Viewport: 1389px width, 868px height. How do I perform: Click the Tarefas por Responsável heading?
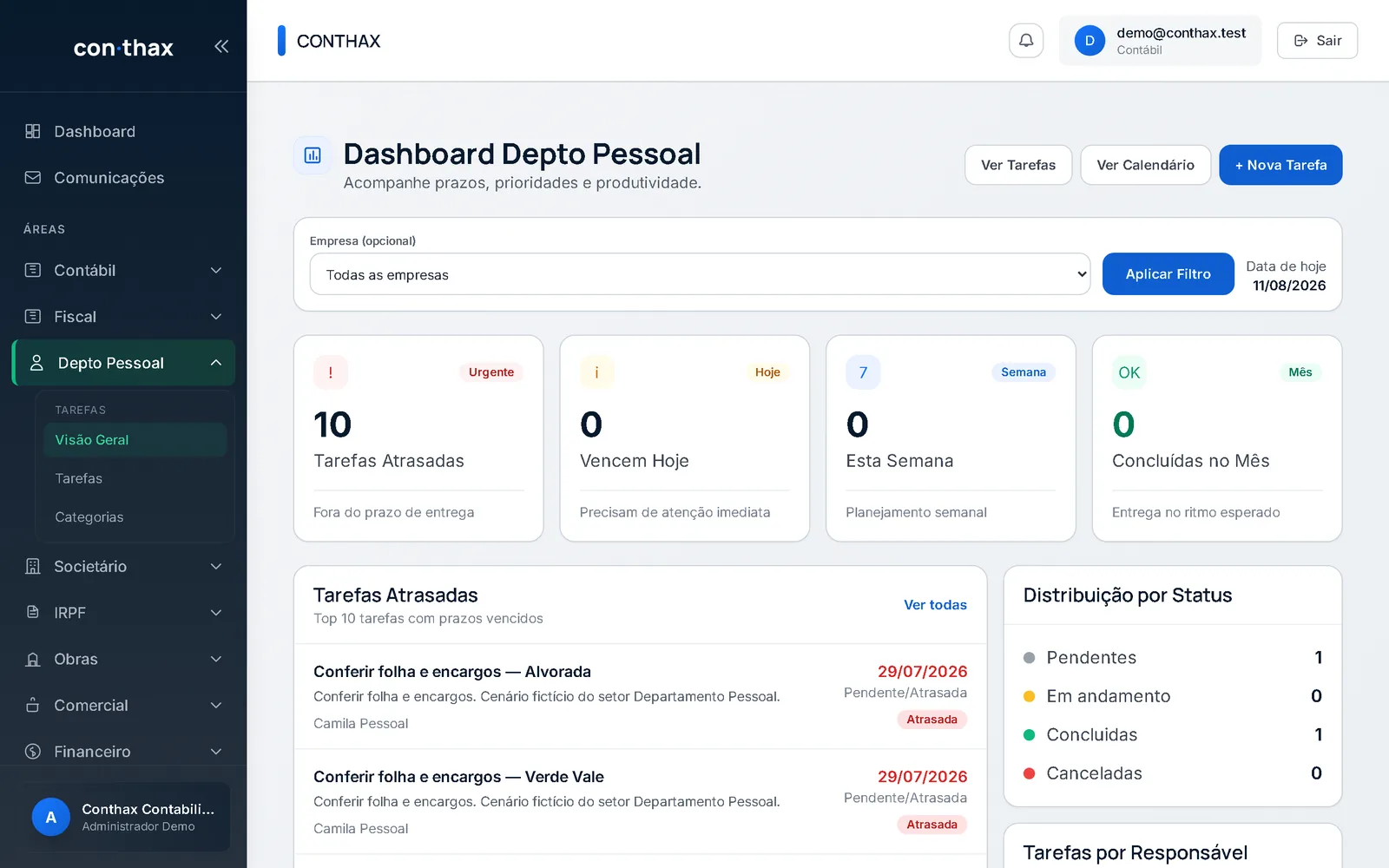(1135, 852)
